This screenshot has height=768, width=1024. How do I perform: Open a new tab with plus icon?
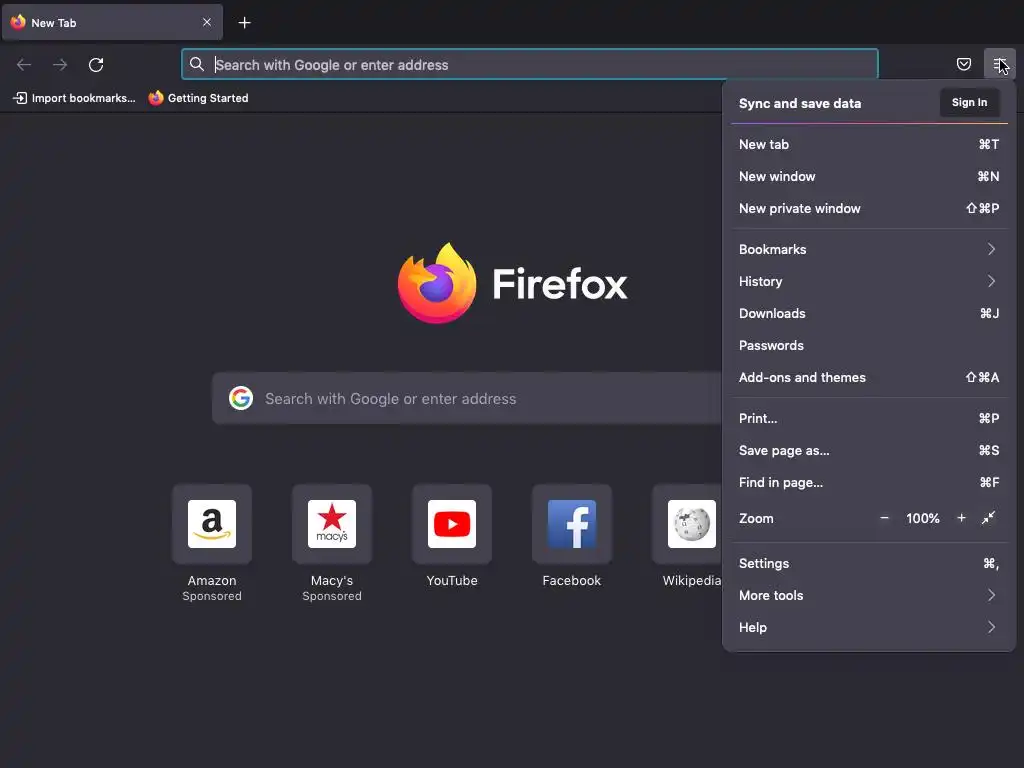click(244, 23)
